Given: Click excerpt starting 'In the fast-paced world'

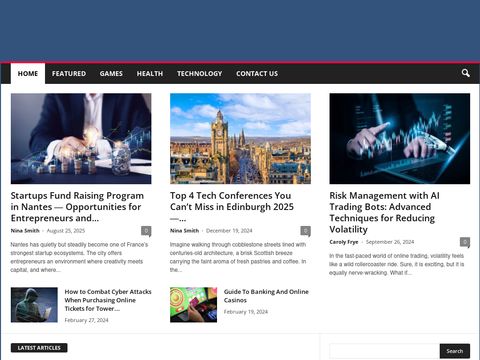Looking at the screenshot, I should click(x=397, y=264).
